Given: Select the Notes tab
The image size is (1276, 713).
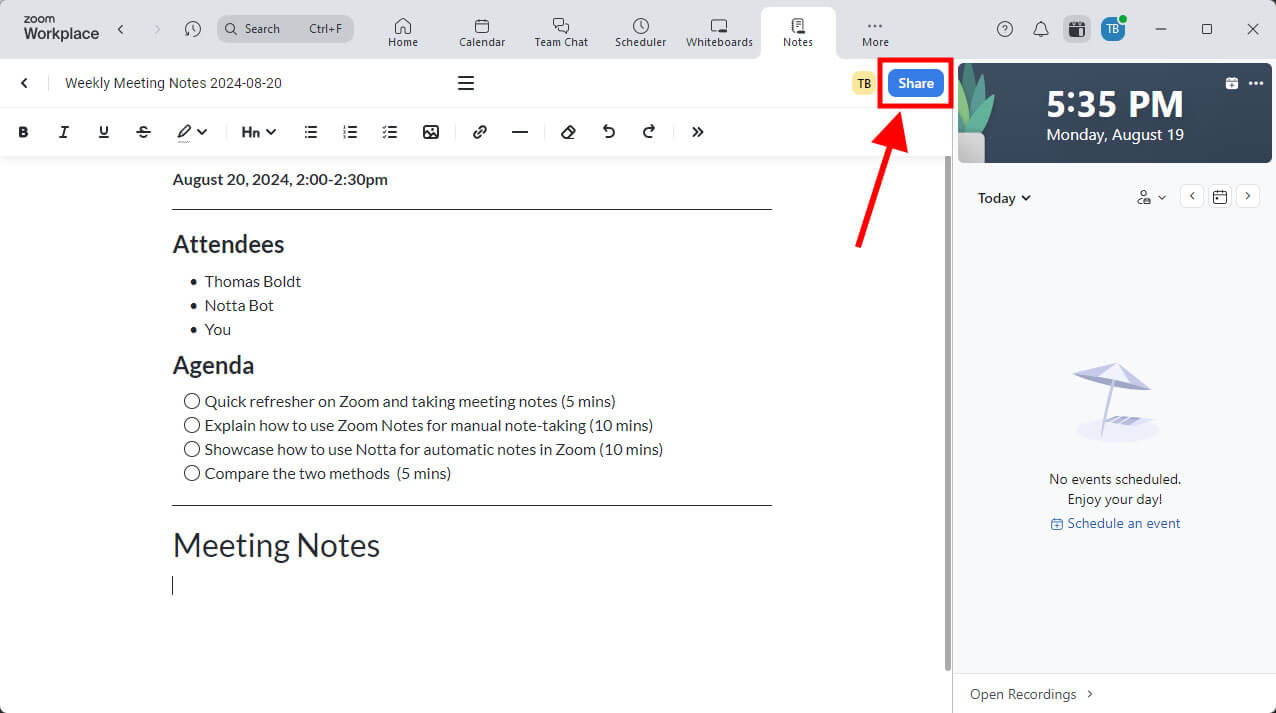Looking at the screenshot, I should coord(798,32).
